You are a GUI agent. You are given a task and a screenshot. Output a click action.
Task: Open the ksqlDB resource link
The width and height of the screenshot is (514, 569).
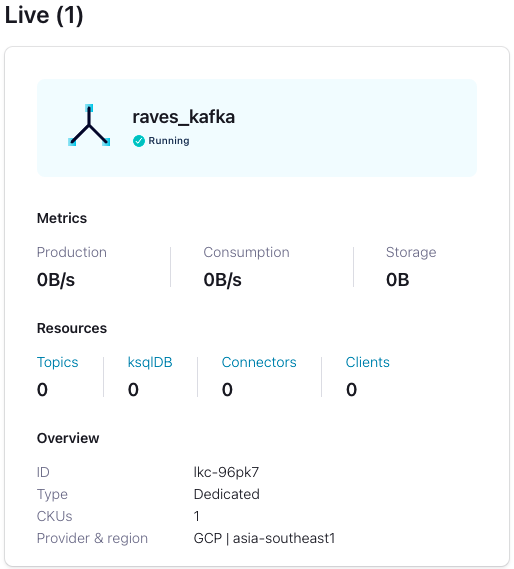pos(150,362)
